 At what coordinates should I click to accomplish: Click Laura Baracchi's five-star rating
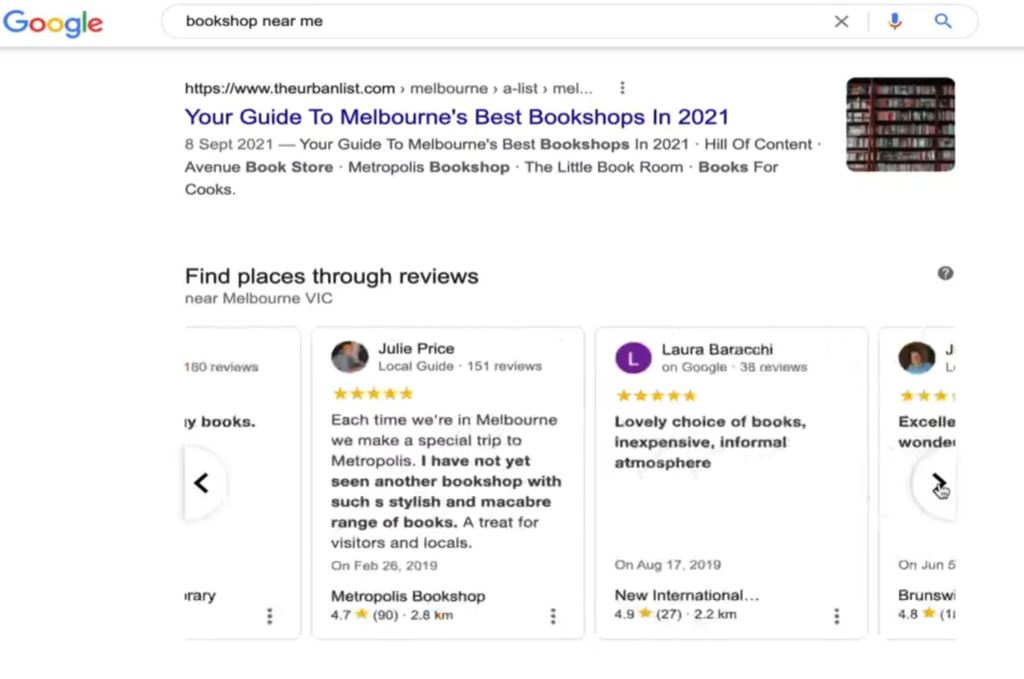[x=656, y=396]
